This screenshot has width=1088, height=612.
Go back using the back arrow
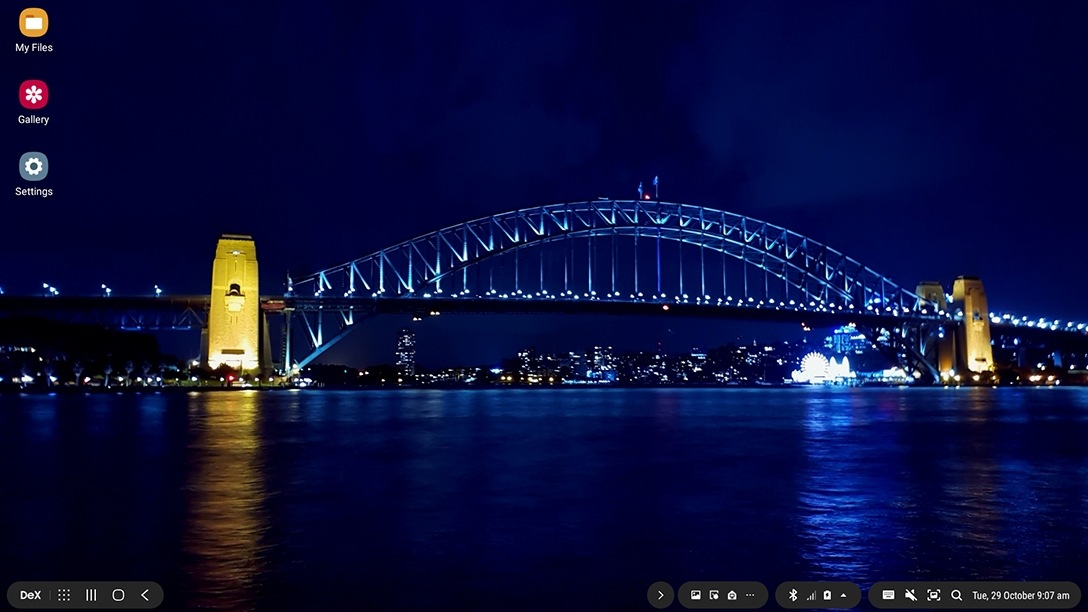point(145,594)
